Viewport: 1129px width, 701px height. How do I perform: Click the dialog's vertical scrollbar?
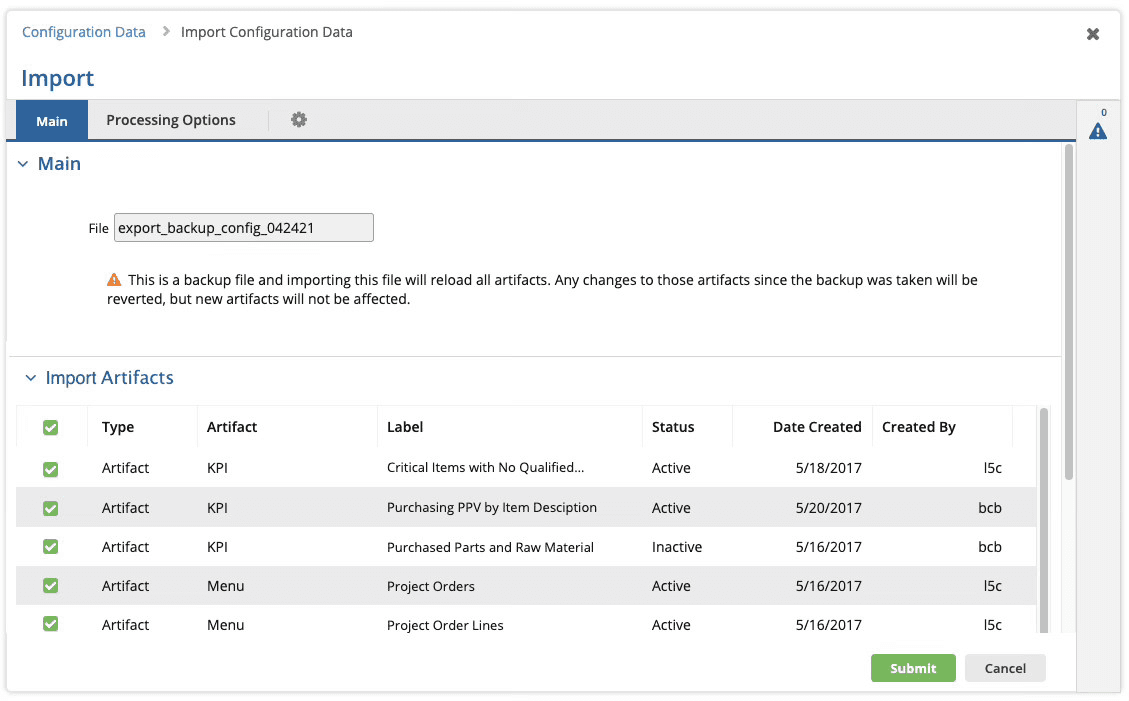point(1069,312)
